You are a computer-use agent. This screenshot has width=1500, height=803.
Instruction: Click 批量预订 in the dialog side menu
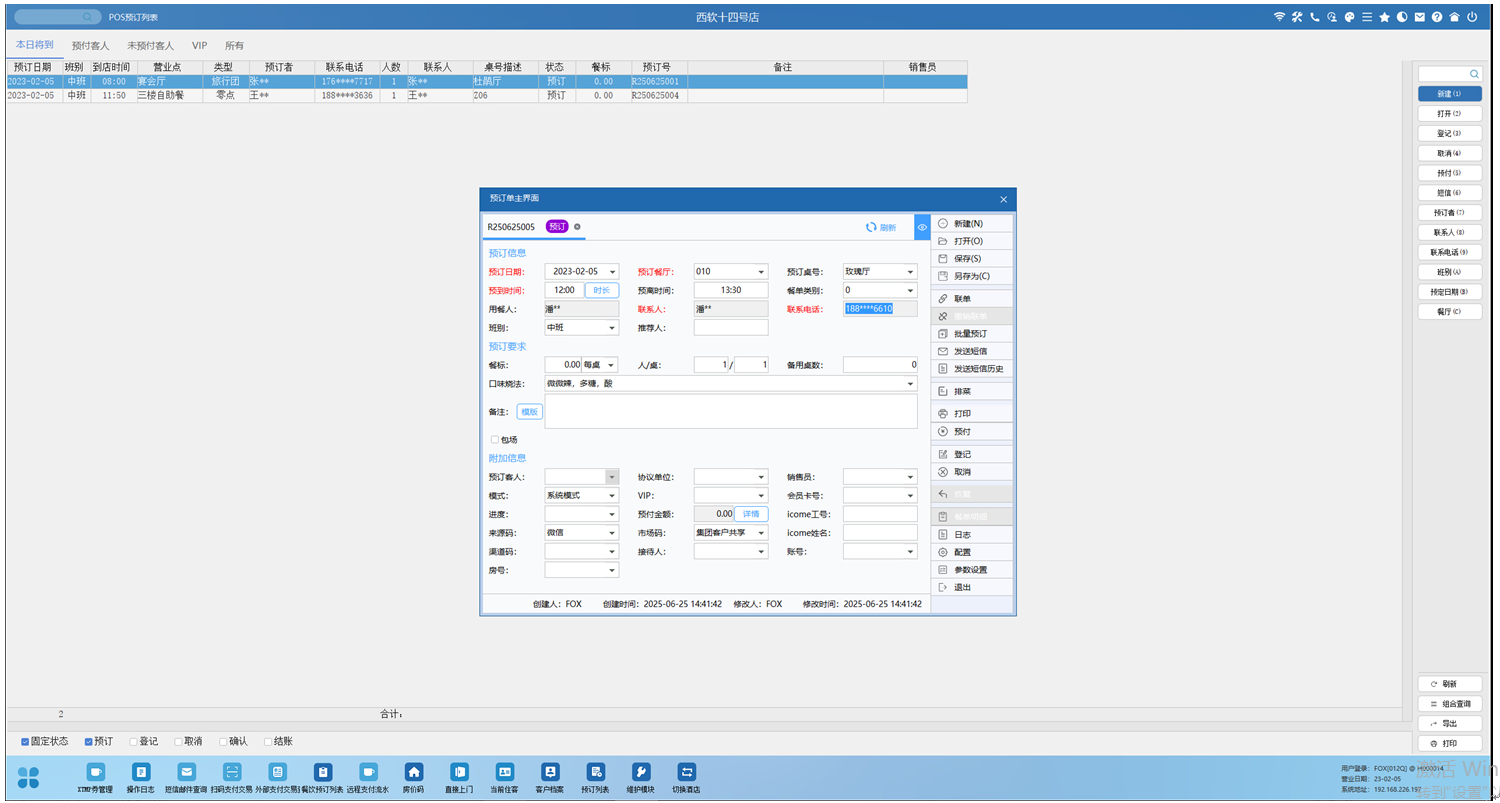pyautogui.click(x=972, y=333)
